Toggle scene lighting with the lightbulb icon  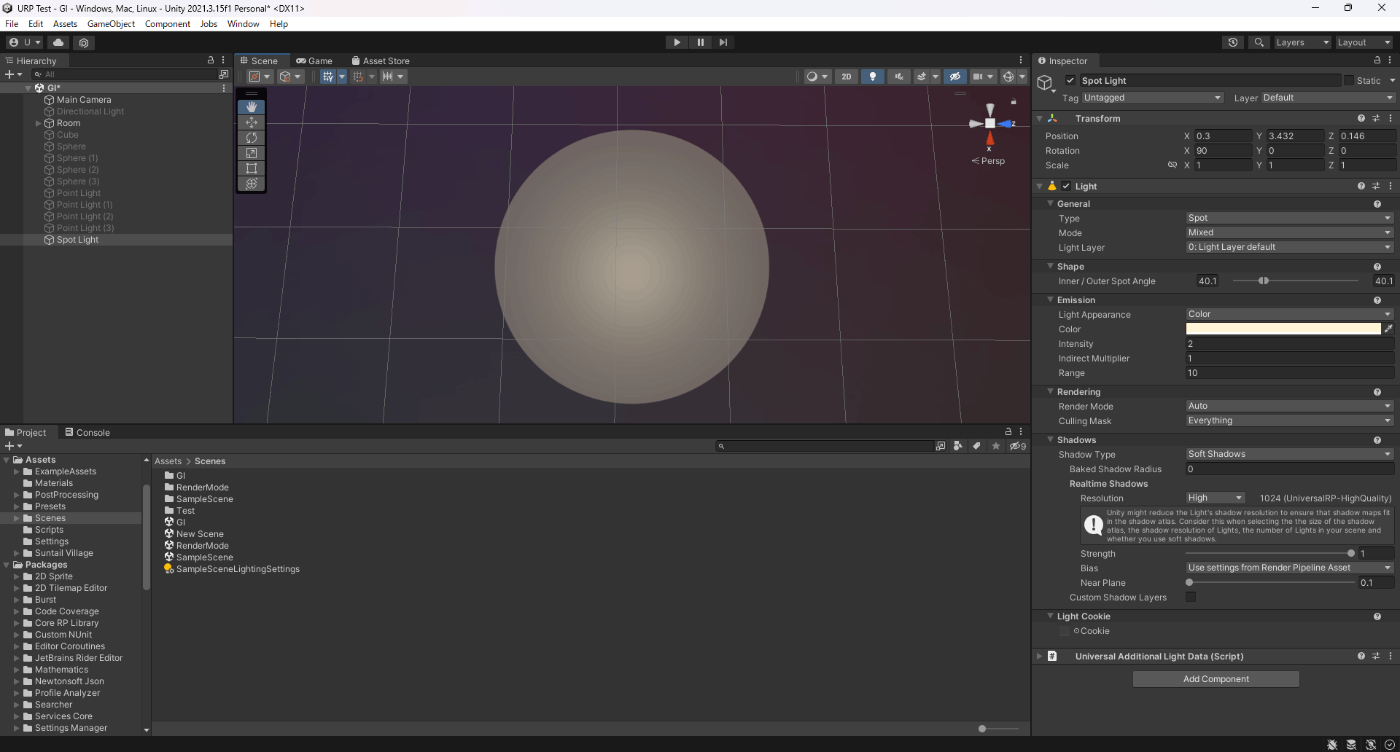[x=872, y=76]
